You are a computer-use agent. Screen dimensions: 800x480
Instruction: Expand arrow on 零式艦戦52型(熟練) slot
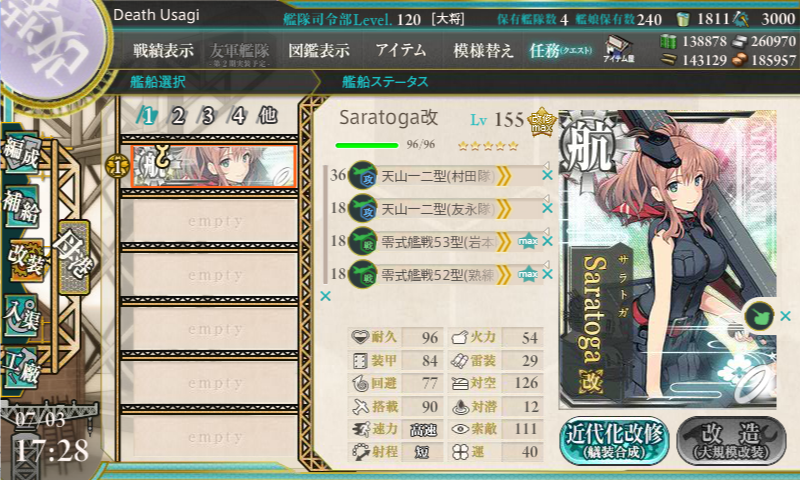[504, 275]
